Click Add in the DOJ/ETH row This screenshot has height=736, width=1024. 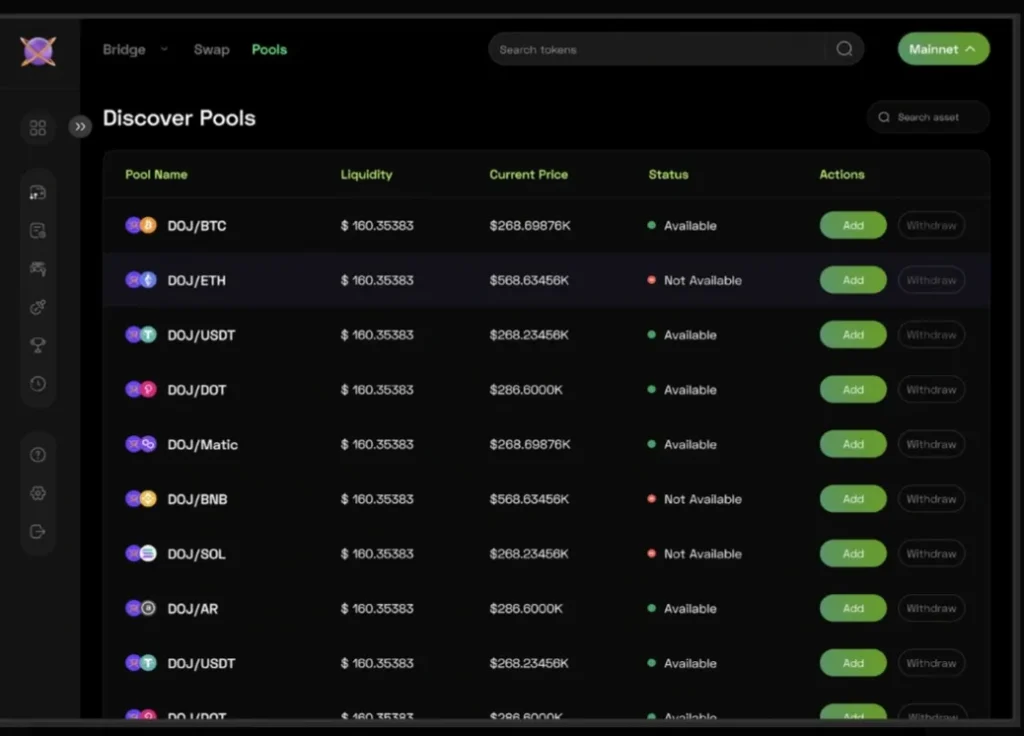click(x=853, y=280)
